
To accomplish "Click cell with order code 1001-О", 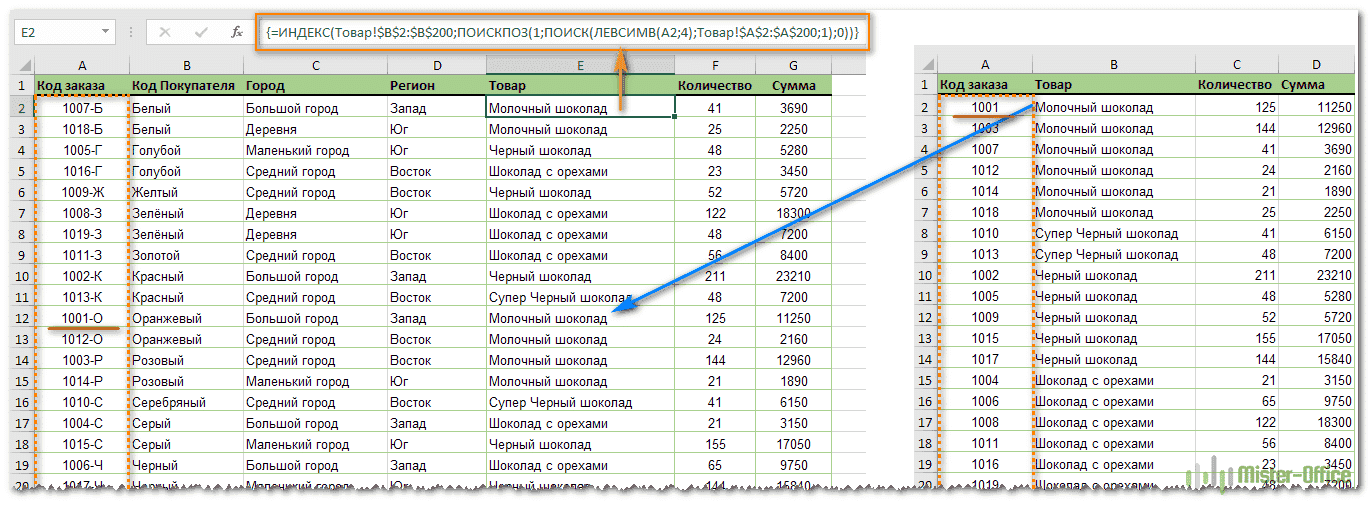I will (x=82, y=318).
